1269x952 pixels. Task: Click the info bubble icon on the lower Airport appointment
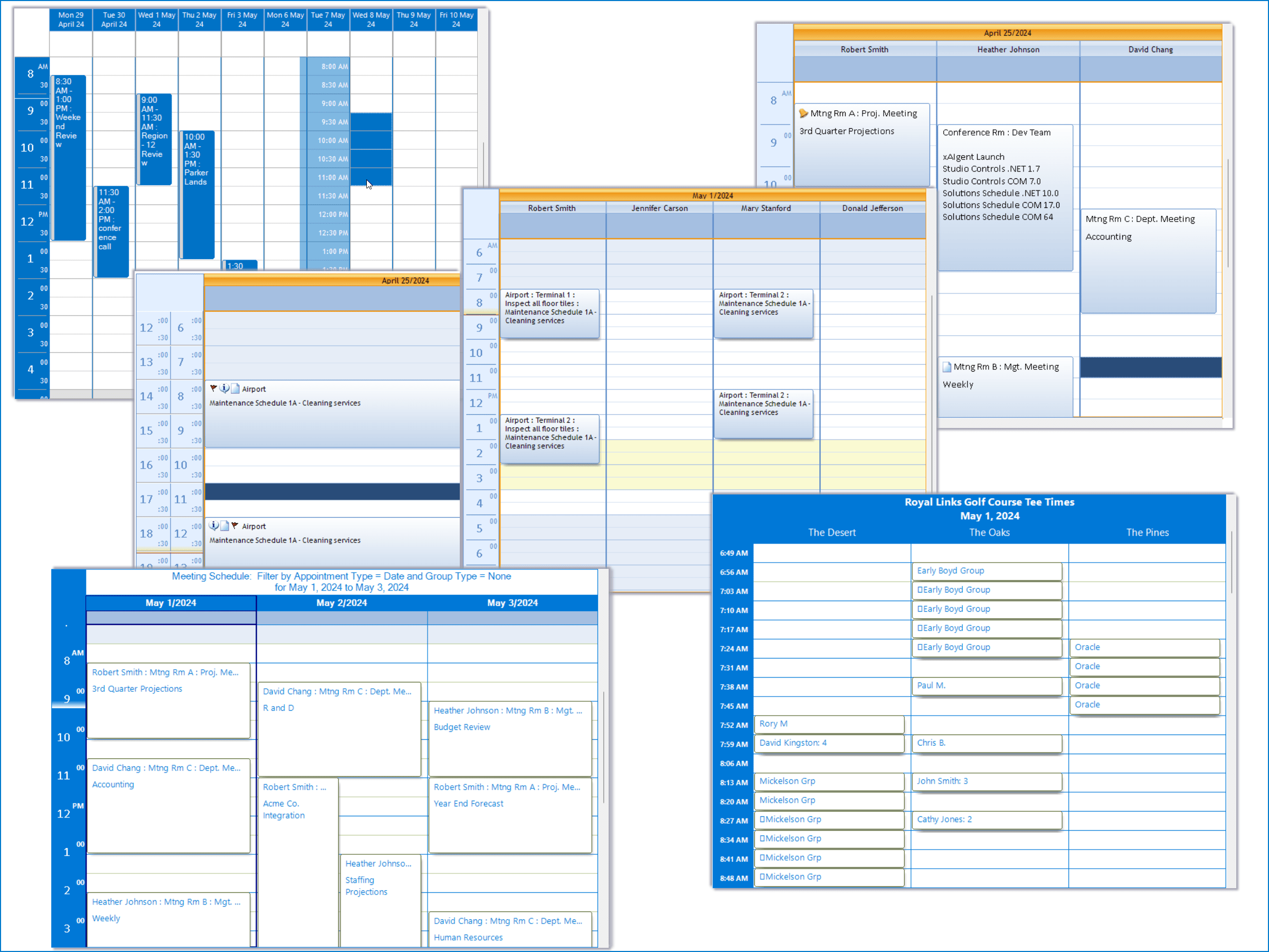coord(214,525)
